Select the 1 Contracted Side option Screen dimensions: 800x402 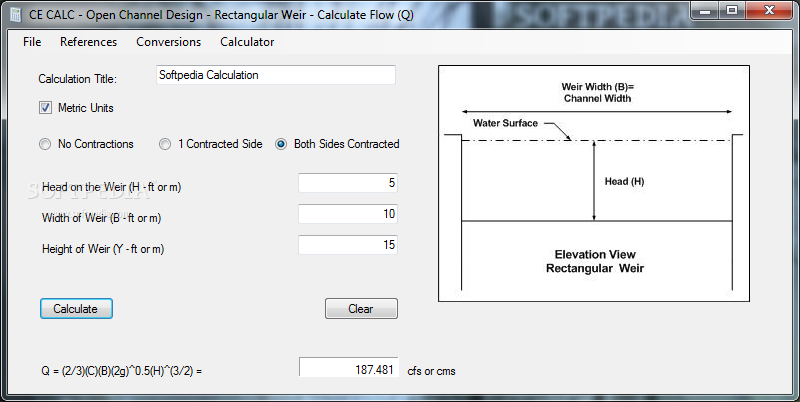click(165, 144)
